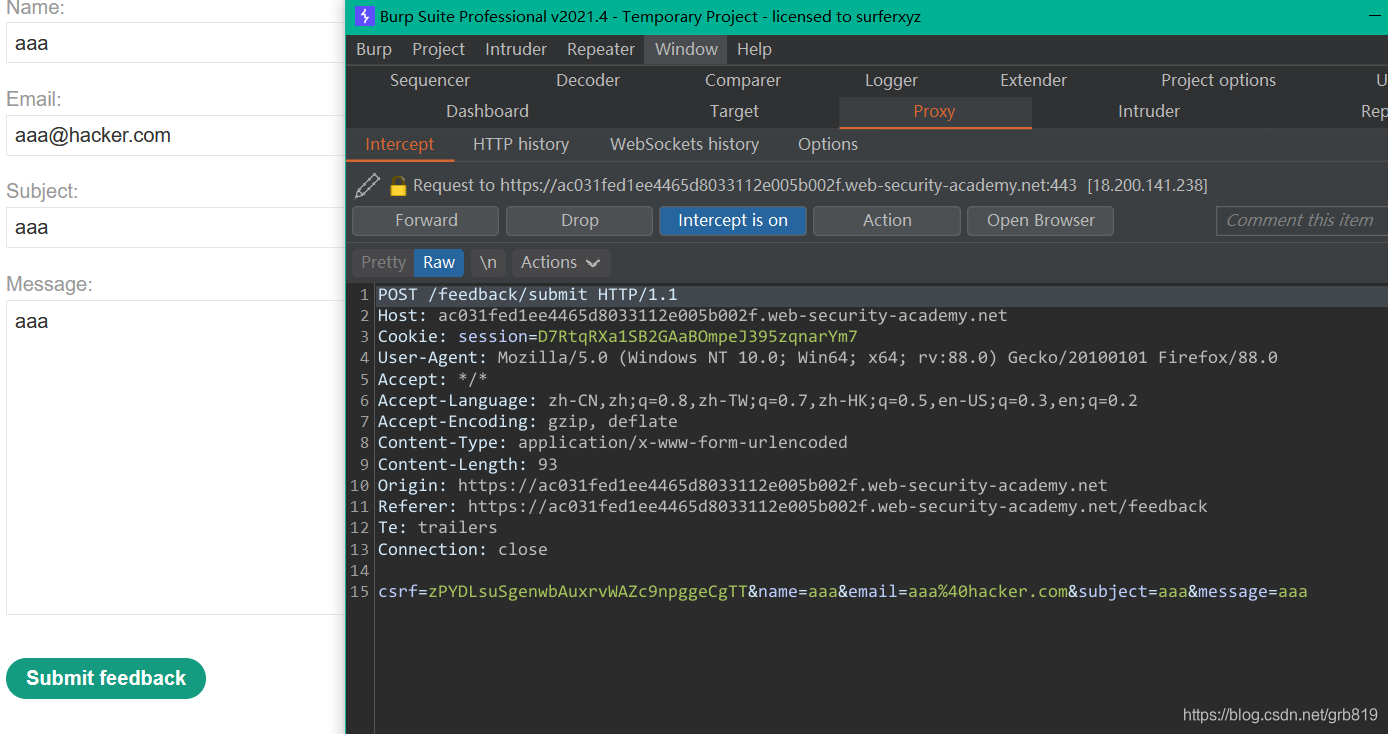Click the email=aaa%40hacker.com parameter

coord(958,591)
